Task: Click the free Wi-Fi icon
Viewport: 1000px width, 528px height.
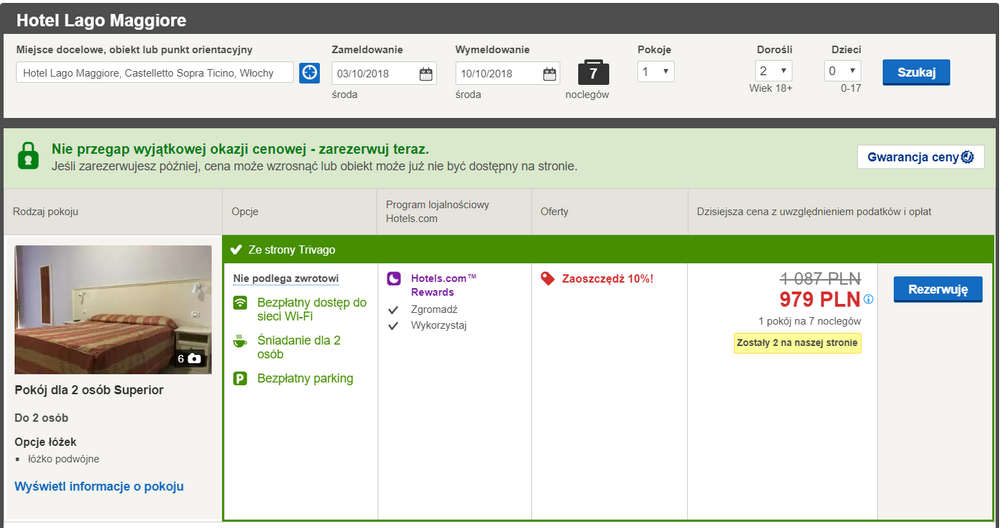Action: (240, 303)
